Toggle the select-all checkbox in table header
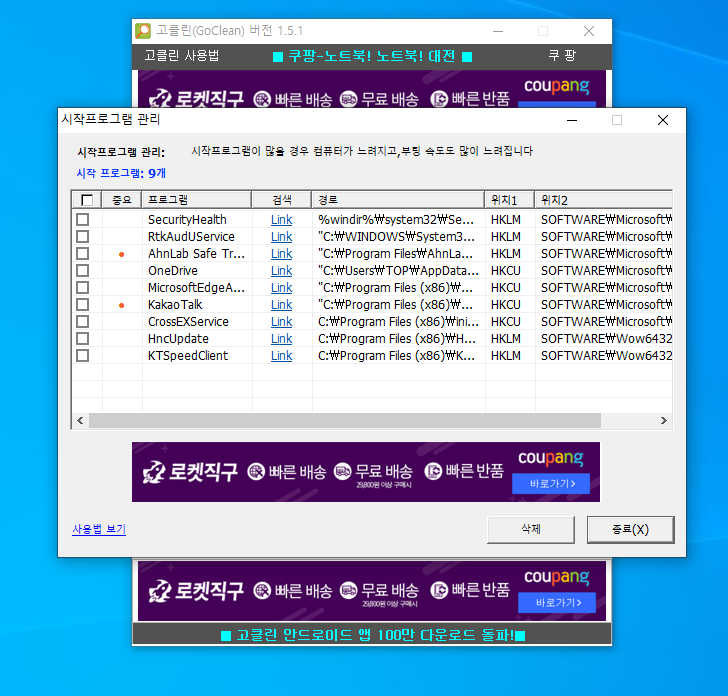The image size is (728, 696). pyautogui.click(x=87, y=200)
